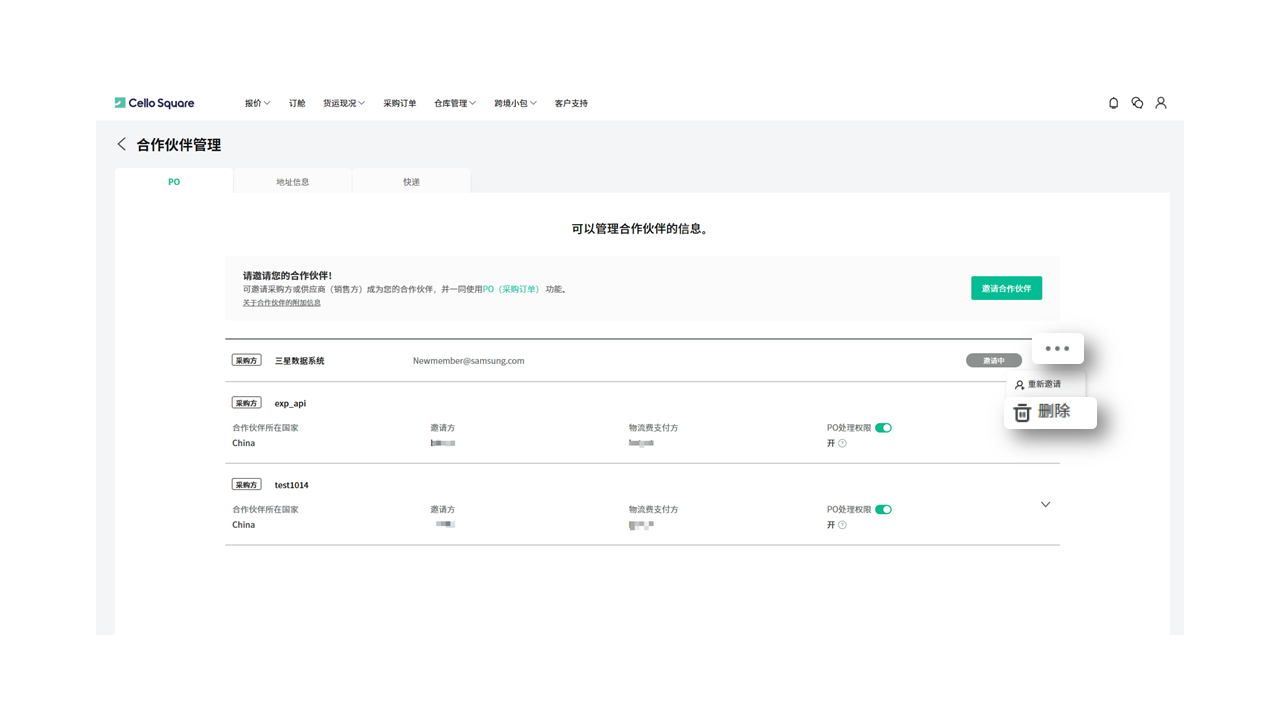Open the notification bell icon

pos(1113,103)
